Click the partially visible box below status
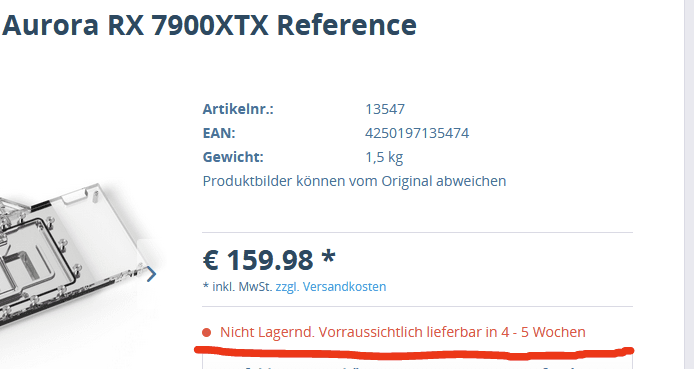Image resolution: width=694 pixels, height=369 pixels. 417,361
